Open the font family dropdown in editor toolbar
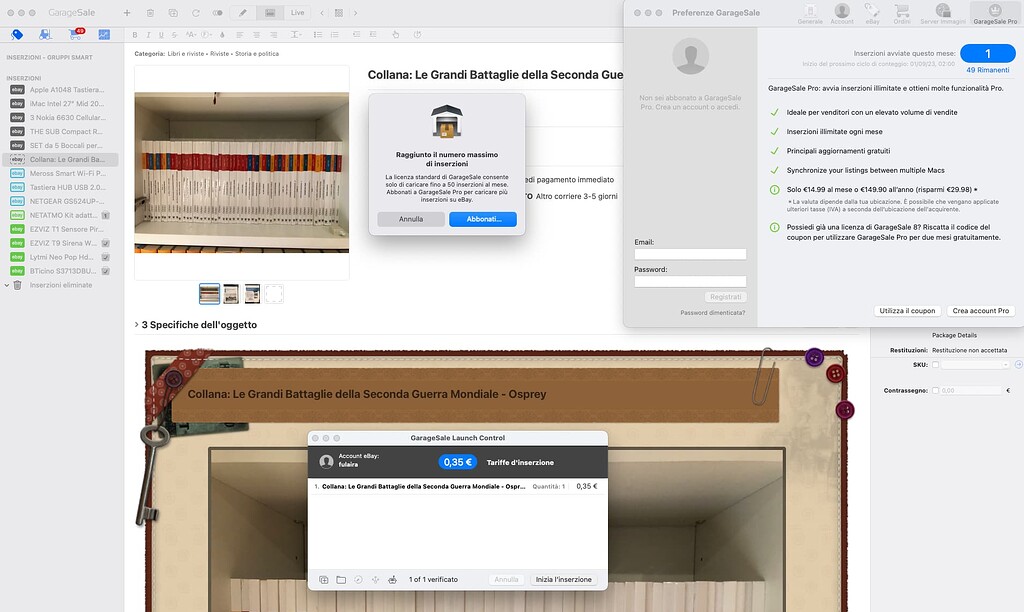This screenshot has height=612, width=1024. pos(206,35)
